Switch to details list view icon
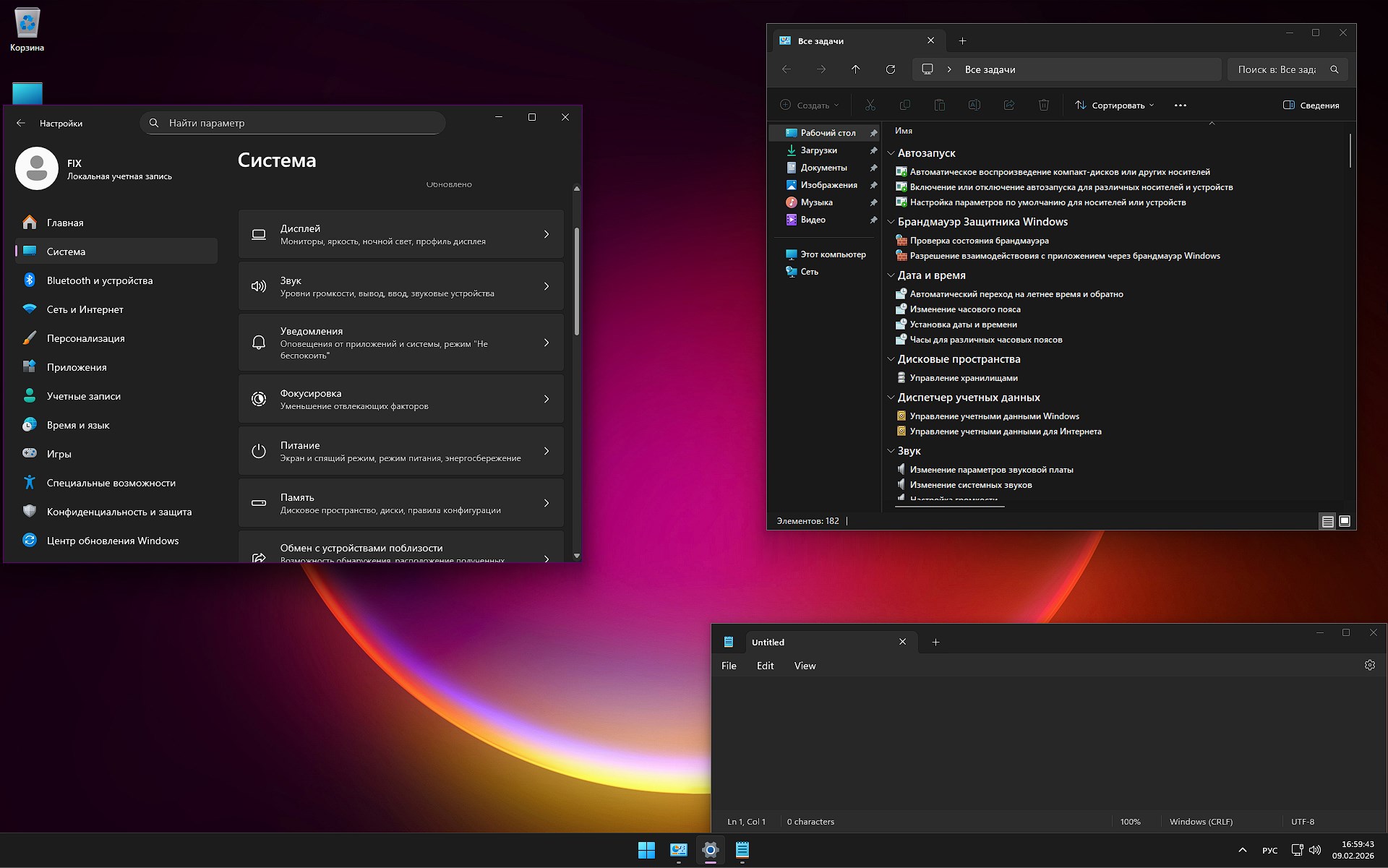Screen dimensions: 1388x868 1327,521
